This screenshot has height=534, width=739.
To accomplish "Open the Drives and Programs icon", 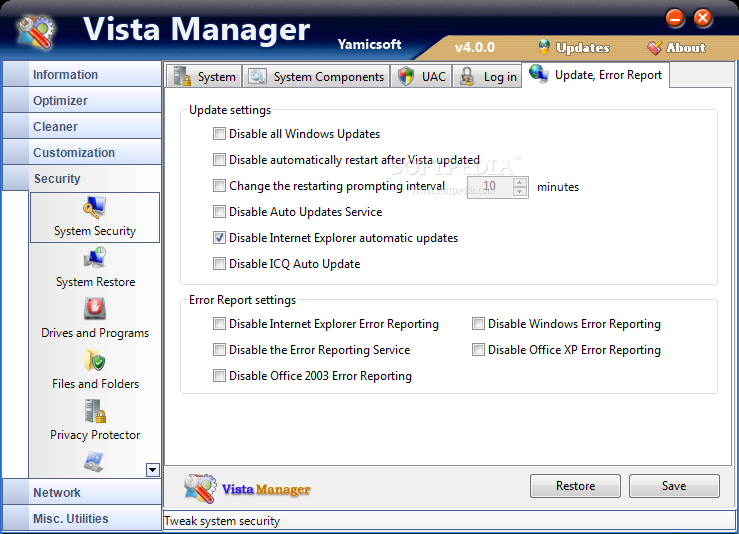I will tap(95, 309).
